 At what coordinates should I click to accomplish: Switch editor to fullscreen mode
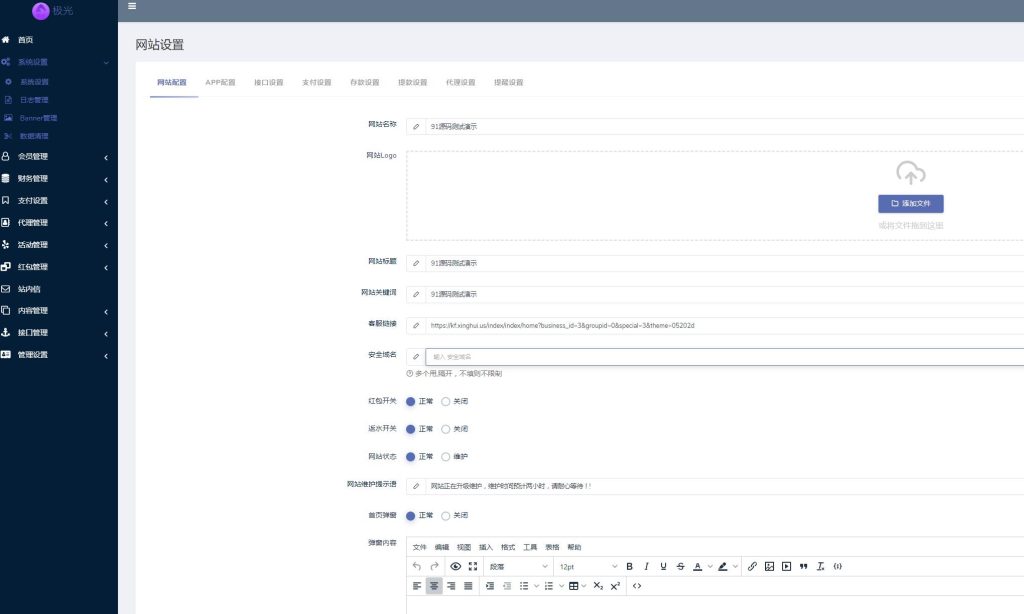pyautogui.click(x=473, y=566)
